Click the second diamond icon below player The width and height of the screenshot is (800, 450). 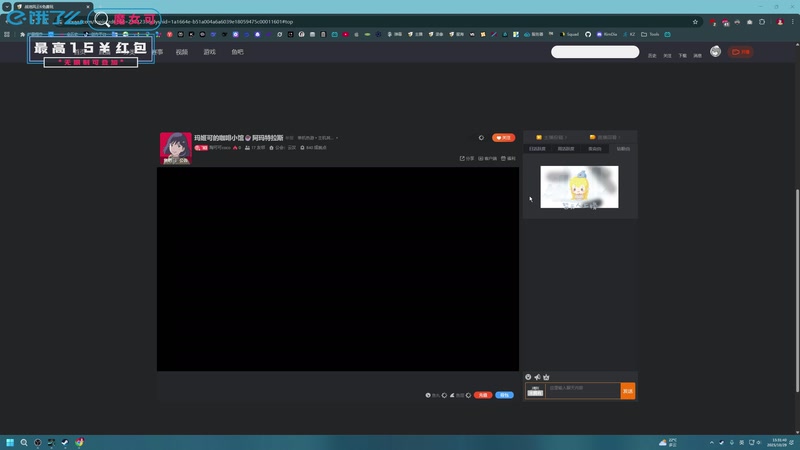tap(468, 395)
